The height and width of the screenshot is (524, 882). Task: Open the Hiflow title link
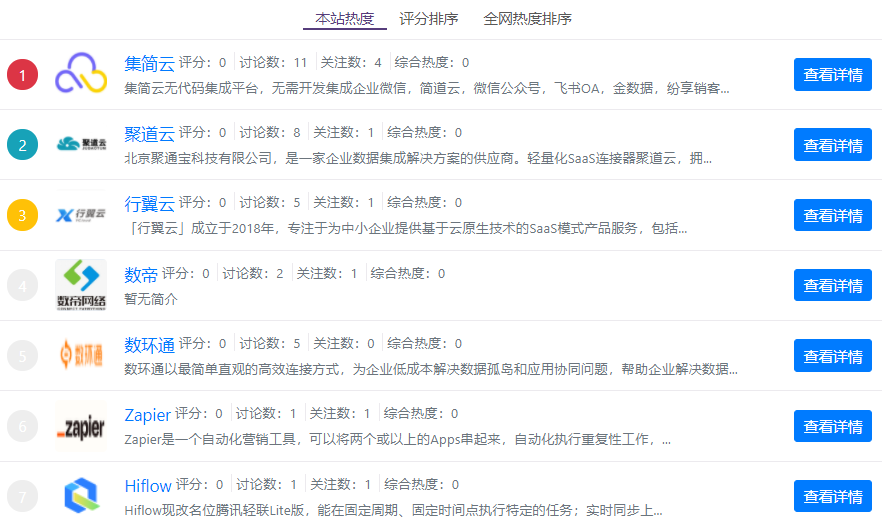pyautogui.click(x=148, y=486)
